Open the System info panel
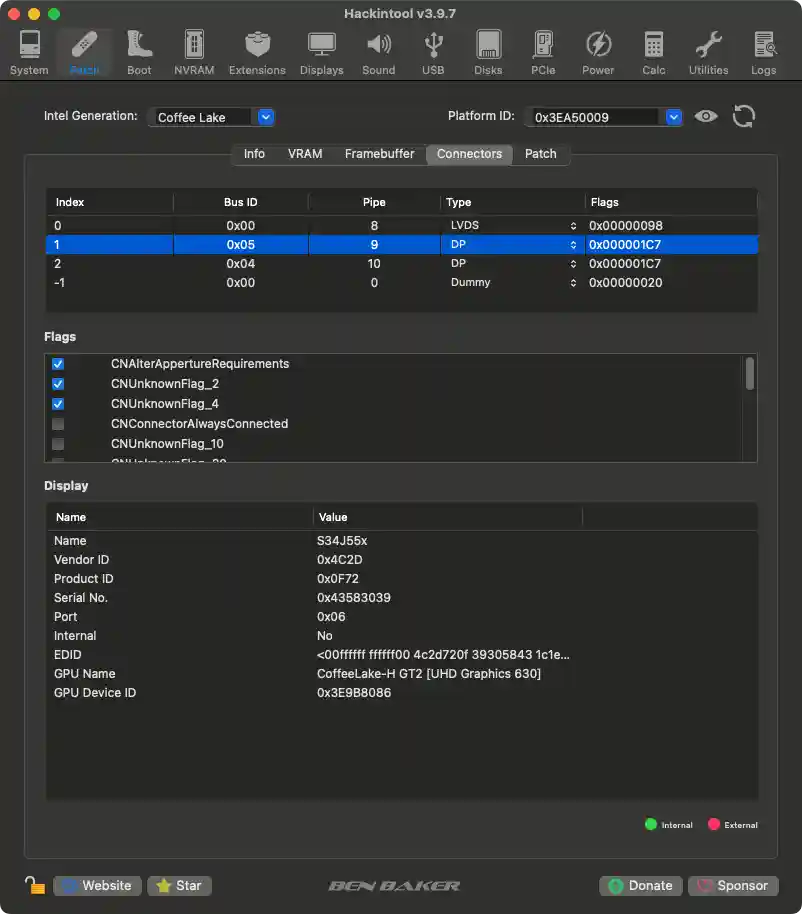802x914 pixels. [x=29, y=50]
